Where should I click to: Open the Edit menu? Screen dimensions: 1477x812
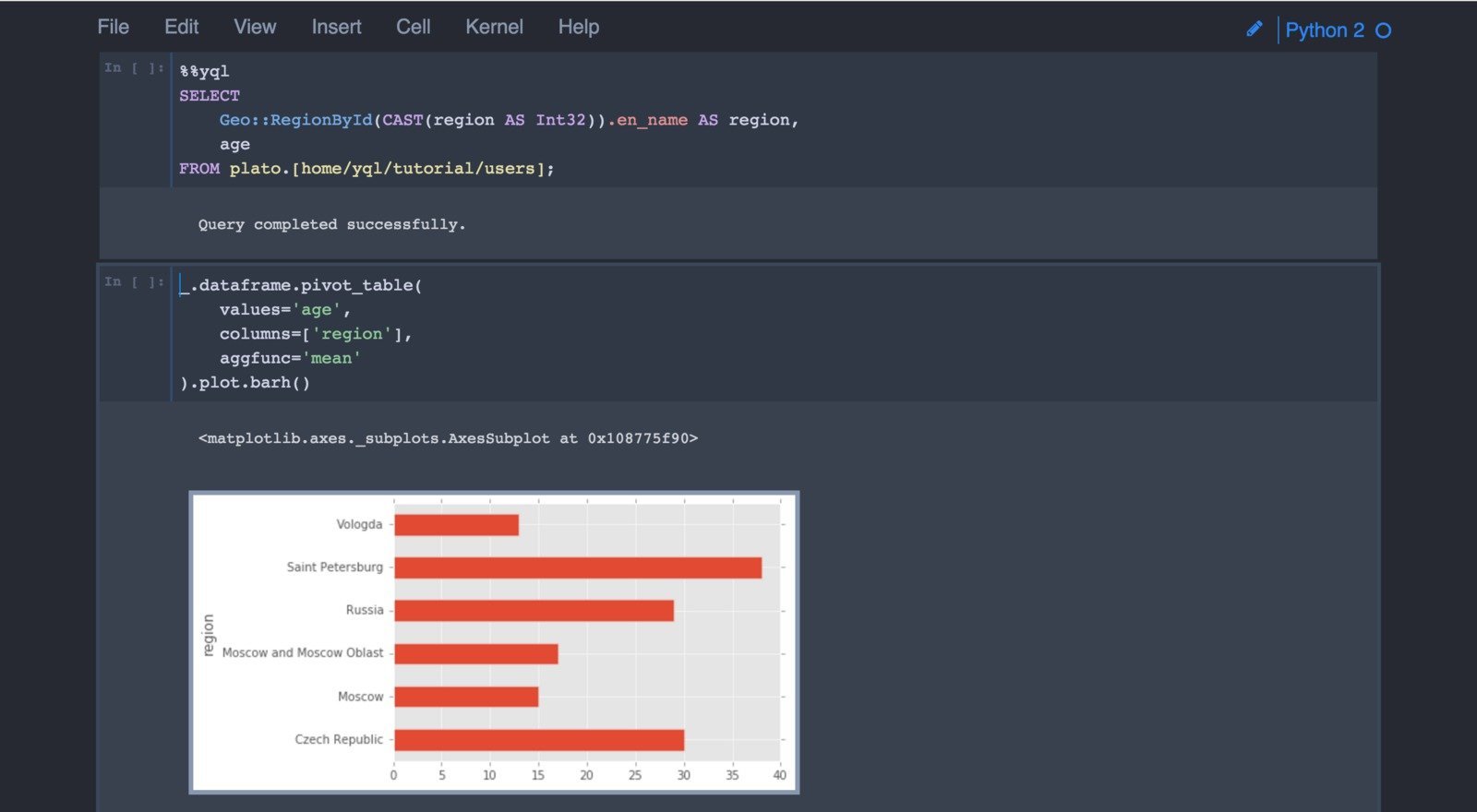click(x=181, y=27)
